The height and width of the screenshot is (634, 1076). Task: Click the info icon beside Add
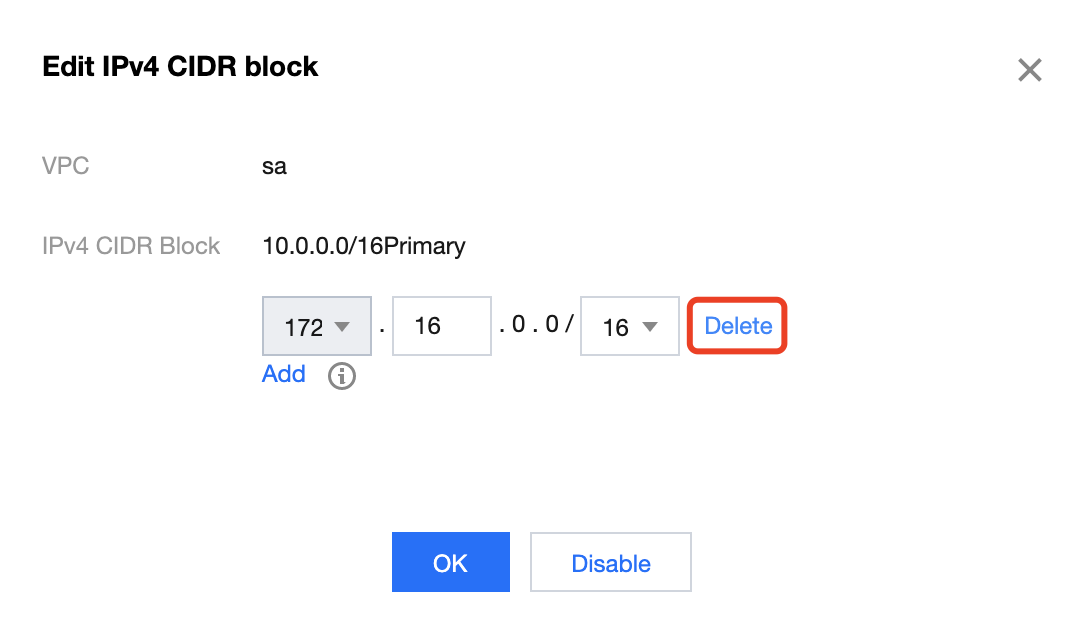tap(341, 376)
